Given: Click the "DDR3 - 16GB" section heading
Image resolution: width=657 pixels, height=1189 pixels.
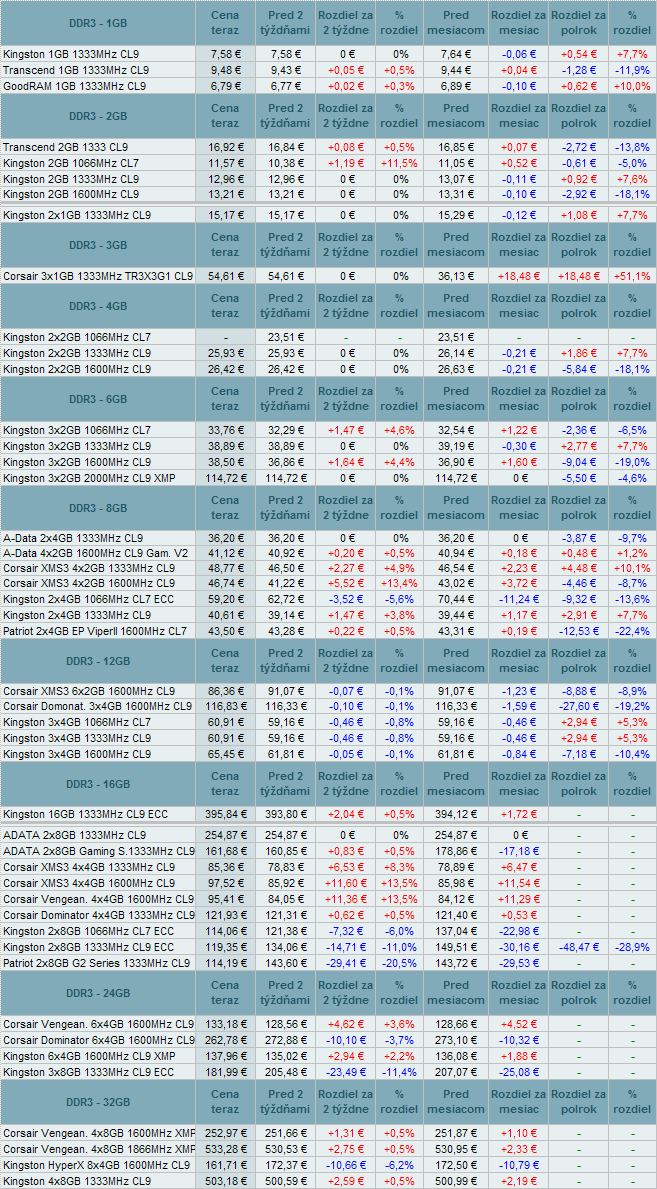Looking at the screenshot, I should (98, 784).
